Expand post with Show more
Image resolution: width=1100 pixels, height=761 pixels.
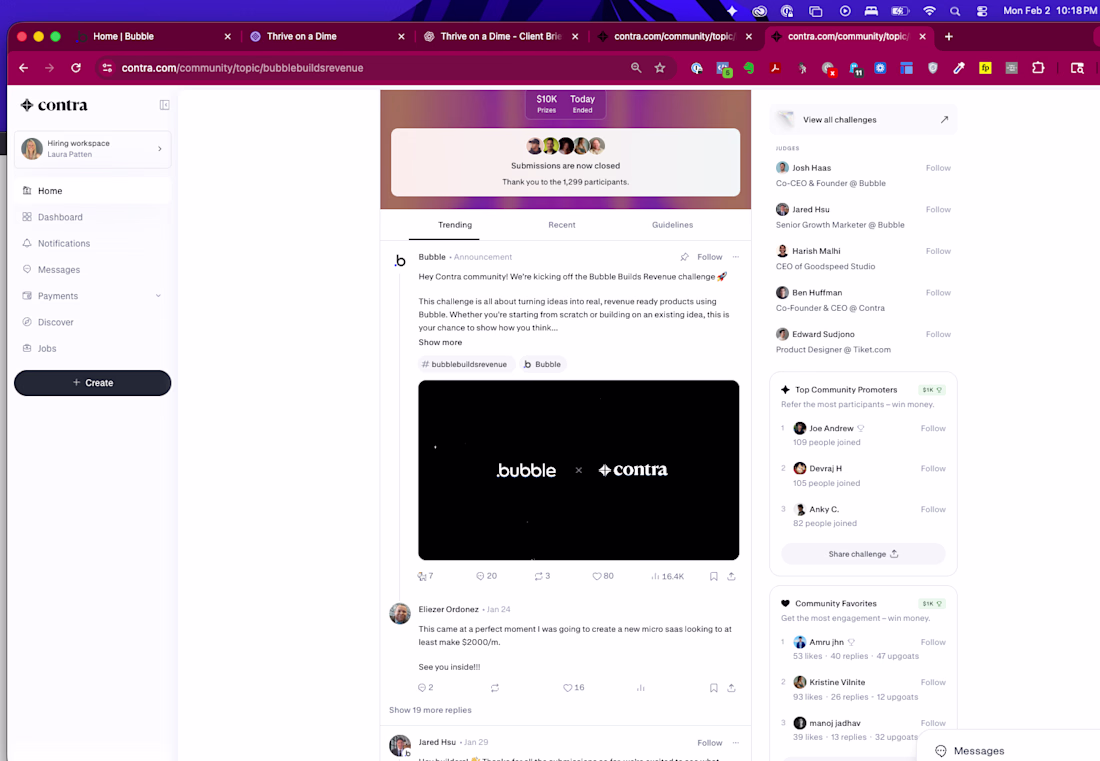coord(440,343)
